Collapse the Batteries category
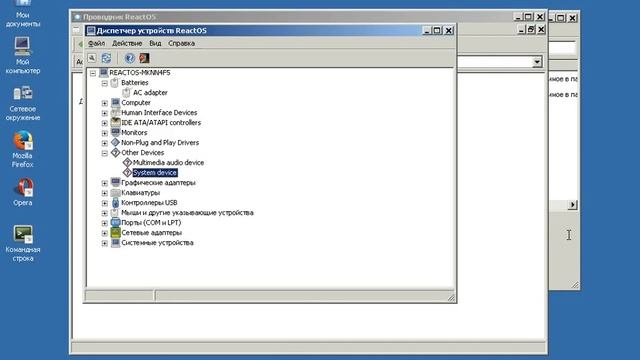Viewport: 640px width, 360px height. pyautogui.click(x=104, y=83)
